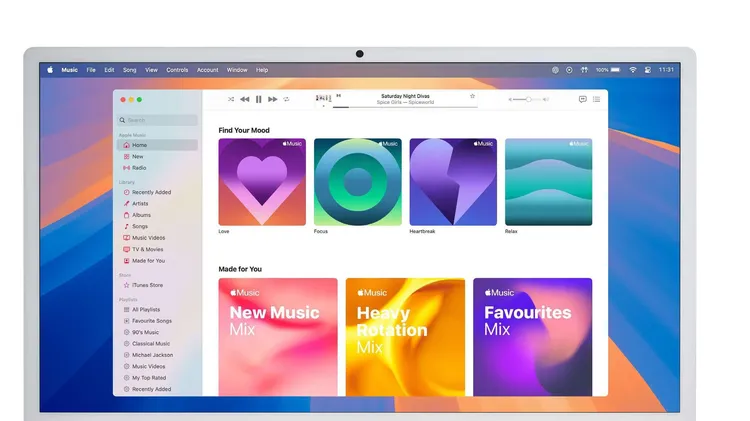
Task: Open Control Centre from the menu bar
Action: (648, 70)
